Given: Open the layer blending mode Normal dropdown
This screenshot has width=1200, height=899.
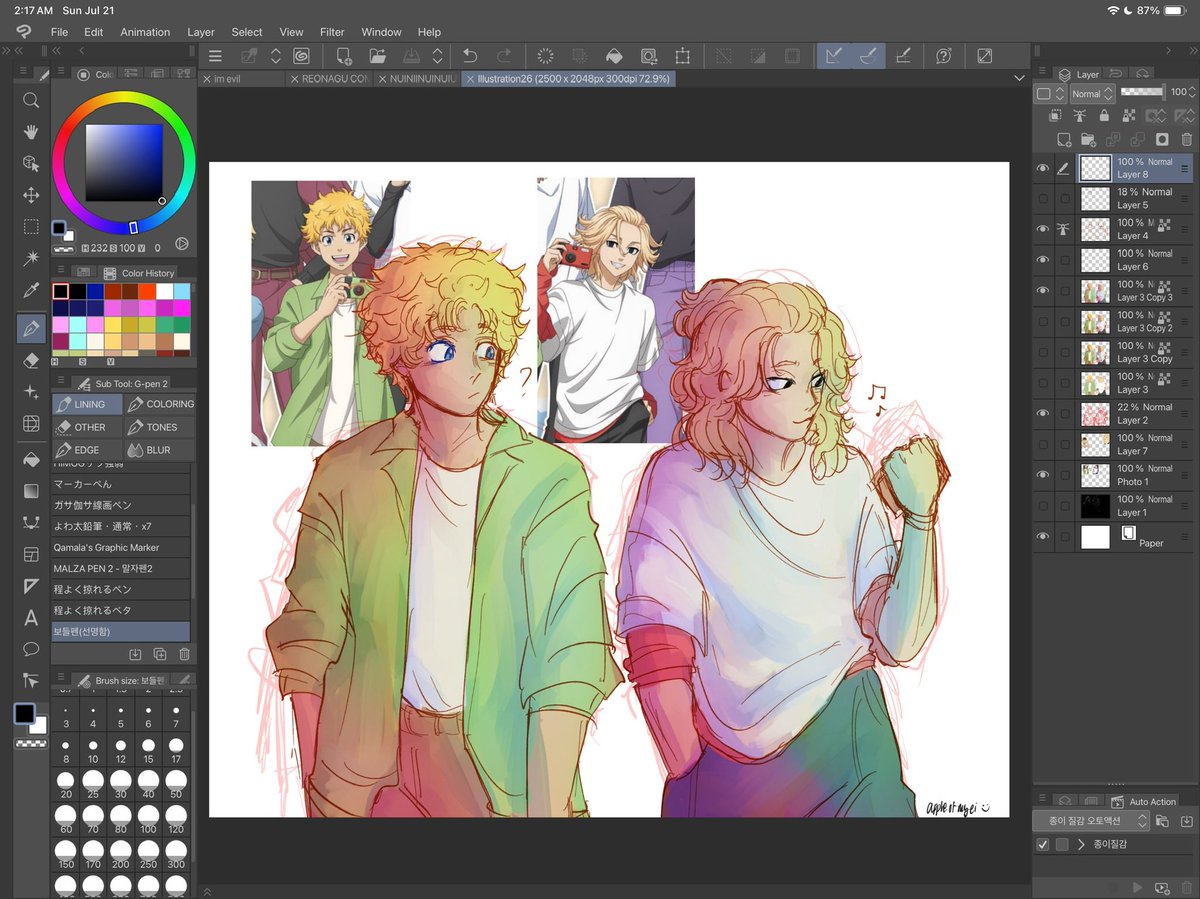Looking at the screenshot, I should (1092, 93).
